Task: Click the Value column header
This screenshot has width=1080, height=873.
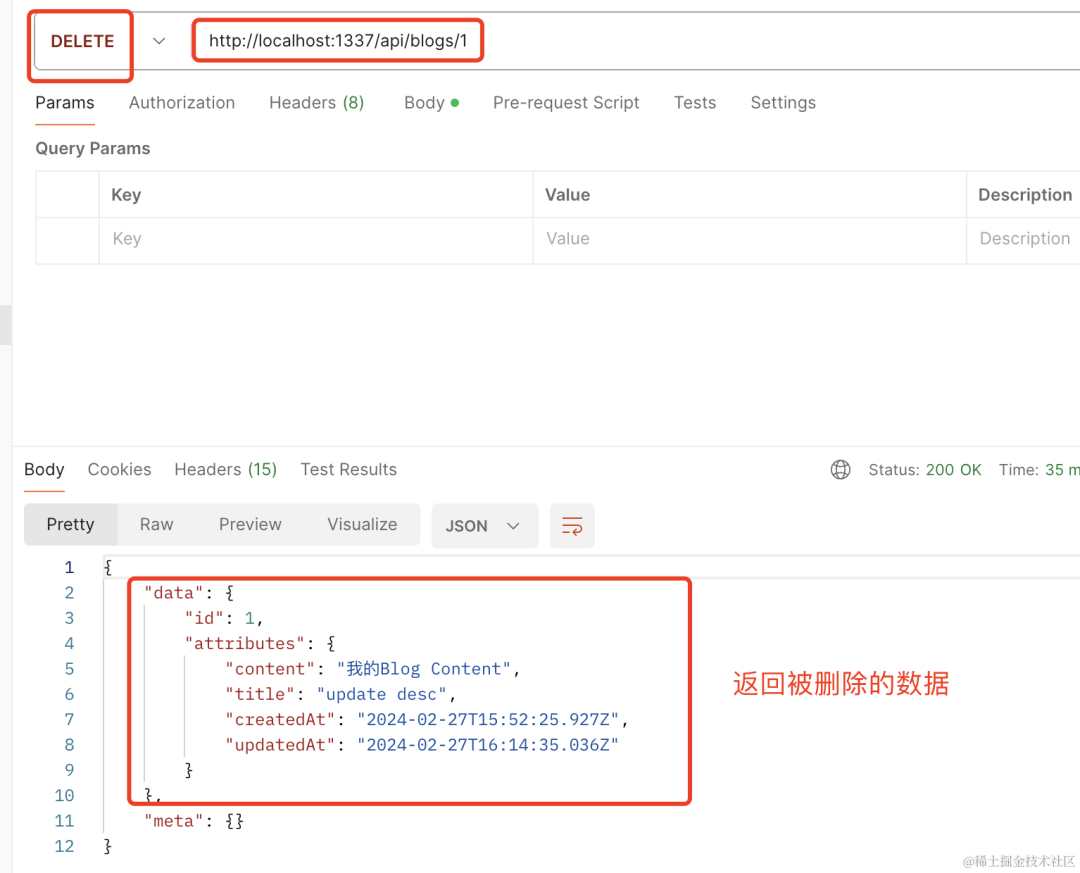Action: tap(568, 195)
